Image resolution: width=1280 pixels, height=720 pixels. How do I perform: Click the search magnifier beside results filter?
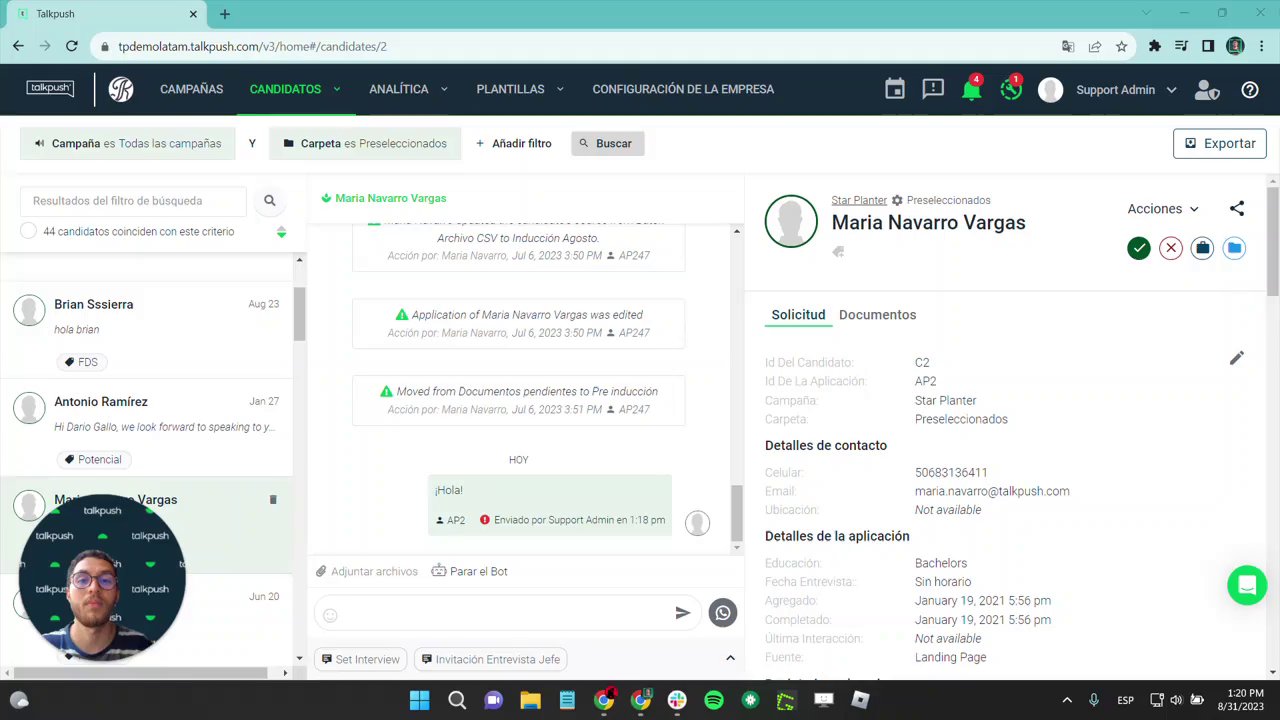(x=269, y=200)
